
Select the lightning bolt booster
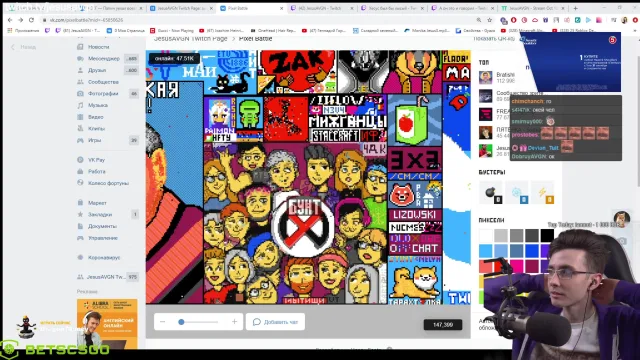[542, 192]
